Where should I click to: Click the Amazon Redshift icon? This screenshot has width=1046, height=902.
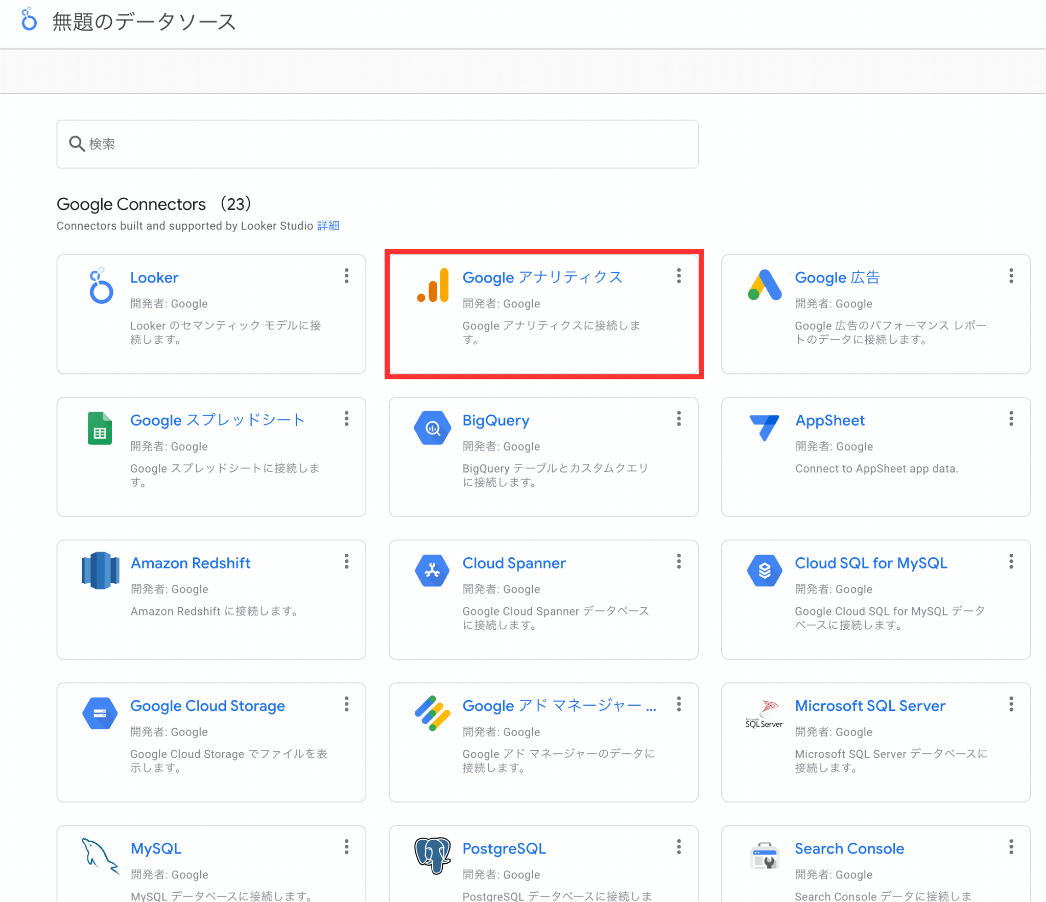tap(100, 570)
